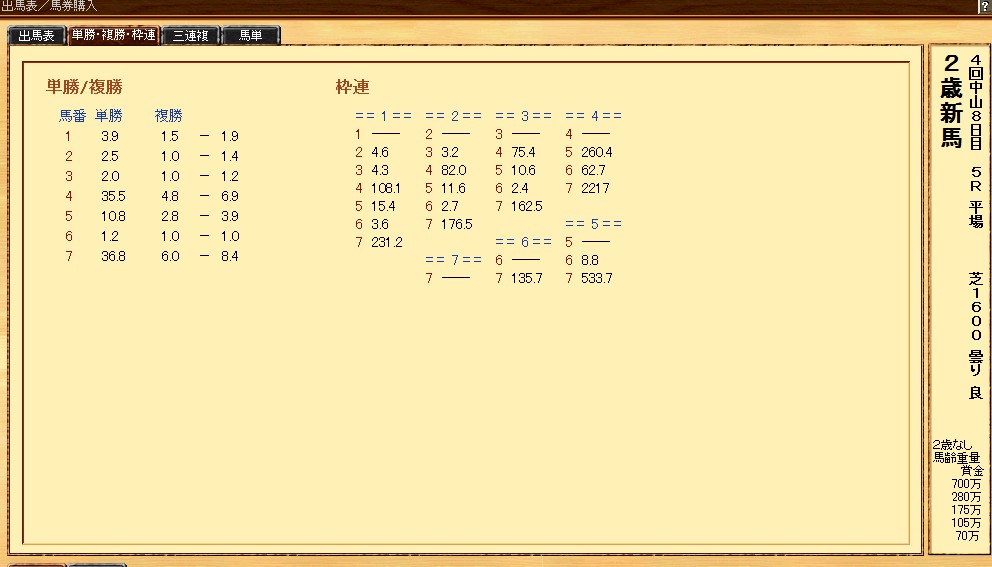Image resolution: width=992 pixels, height=567 pixels.
Task: Select the 単勝・複勝・枠連 tab
Action: pos(114,35)
